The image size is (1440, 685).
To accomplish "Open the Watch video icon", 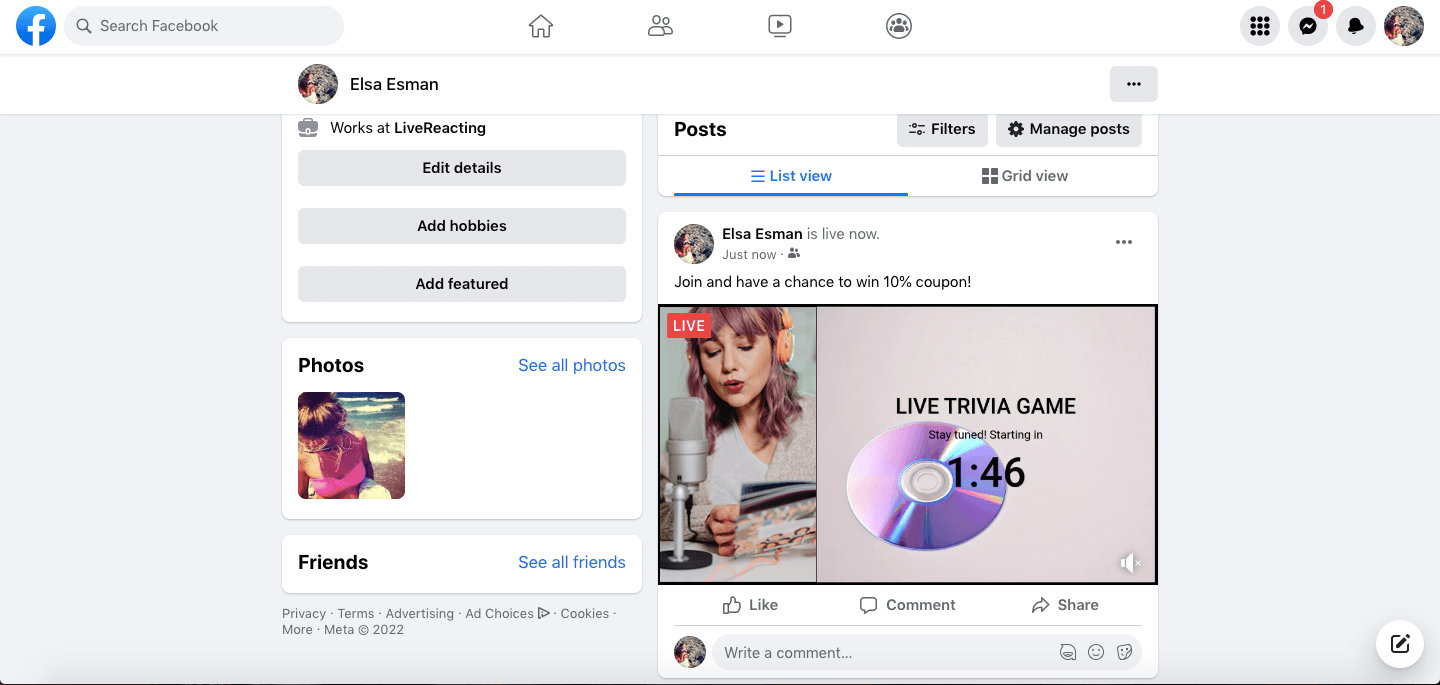I will point(780,26).
